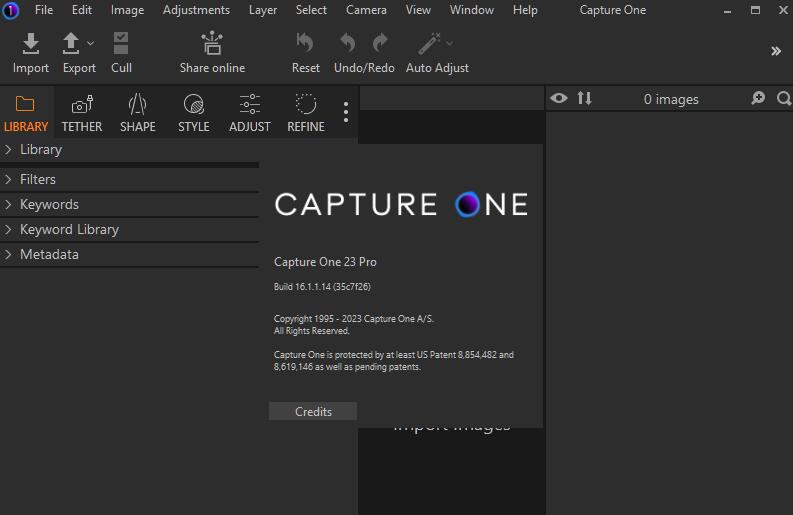Open the Camera menu

point(366,10)
